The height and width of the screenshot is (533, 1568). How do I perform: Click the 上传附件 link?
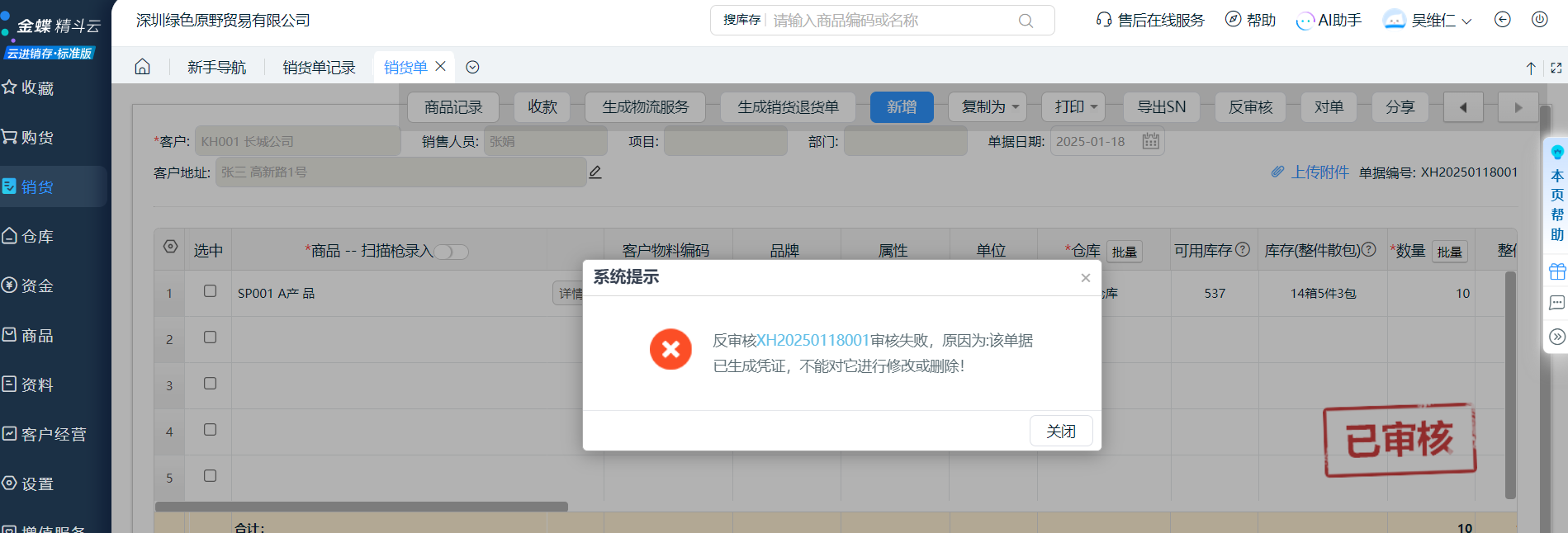tap(1319, 172)
